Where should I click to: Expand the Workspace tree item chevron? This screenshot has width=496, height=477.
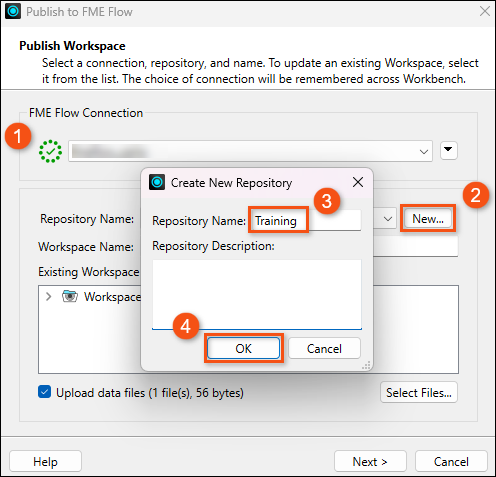pyautogui.click(x=49, y=296)
